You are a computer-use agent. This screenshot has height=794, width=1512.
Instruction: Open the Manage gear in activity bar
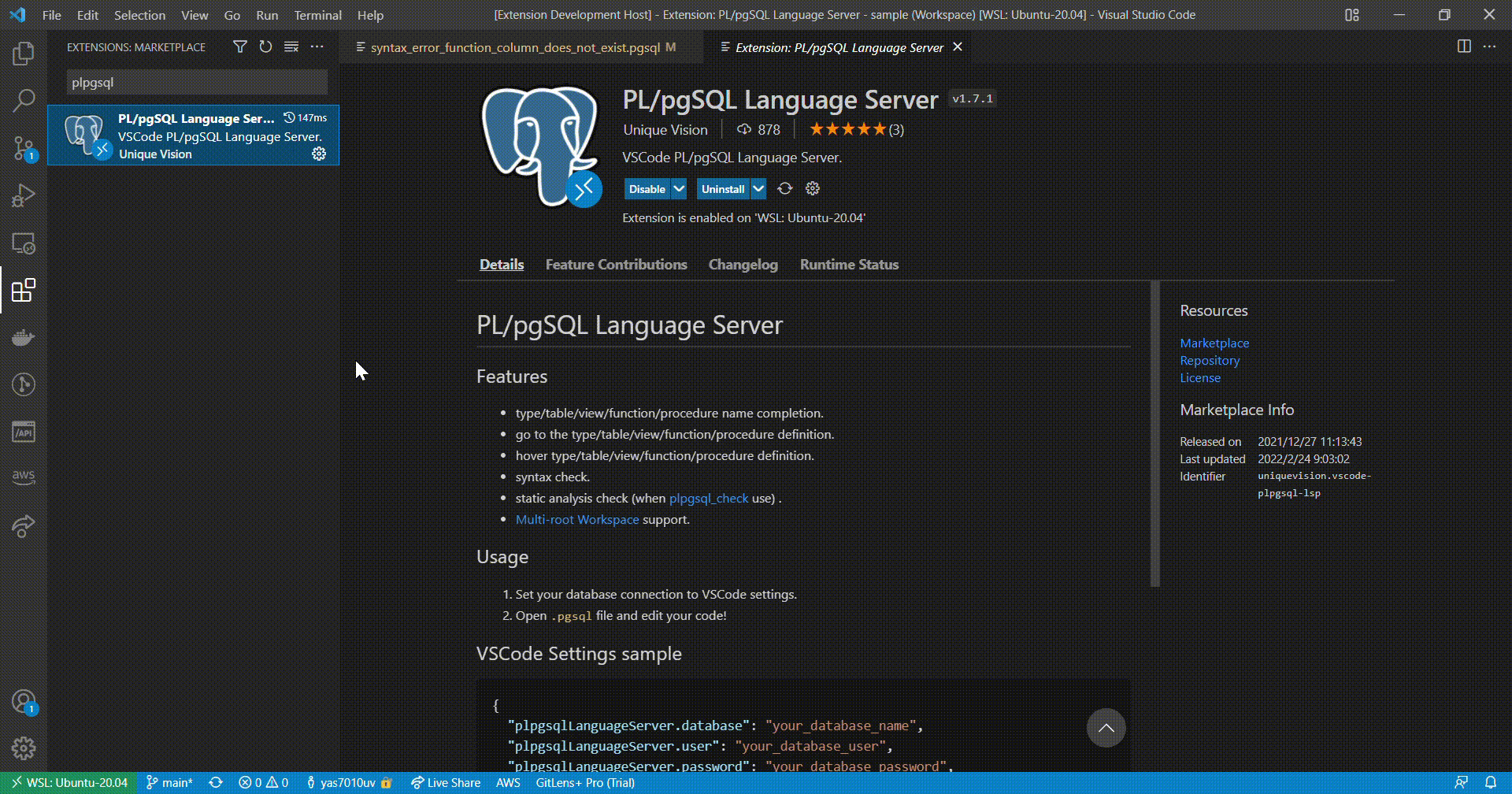[24, 748]
